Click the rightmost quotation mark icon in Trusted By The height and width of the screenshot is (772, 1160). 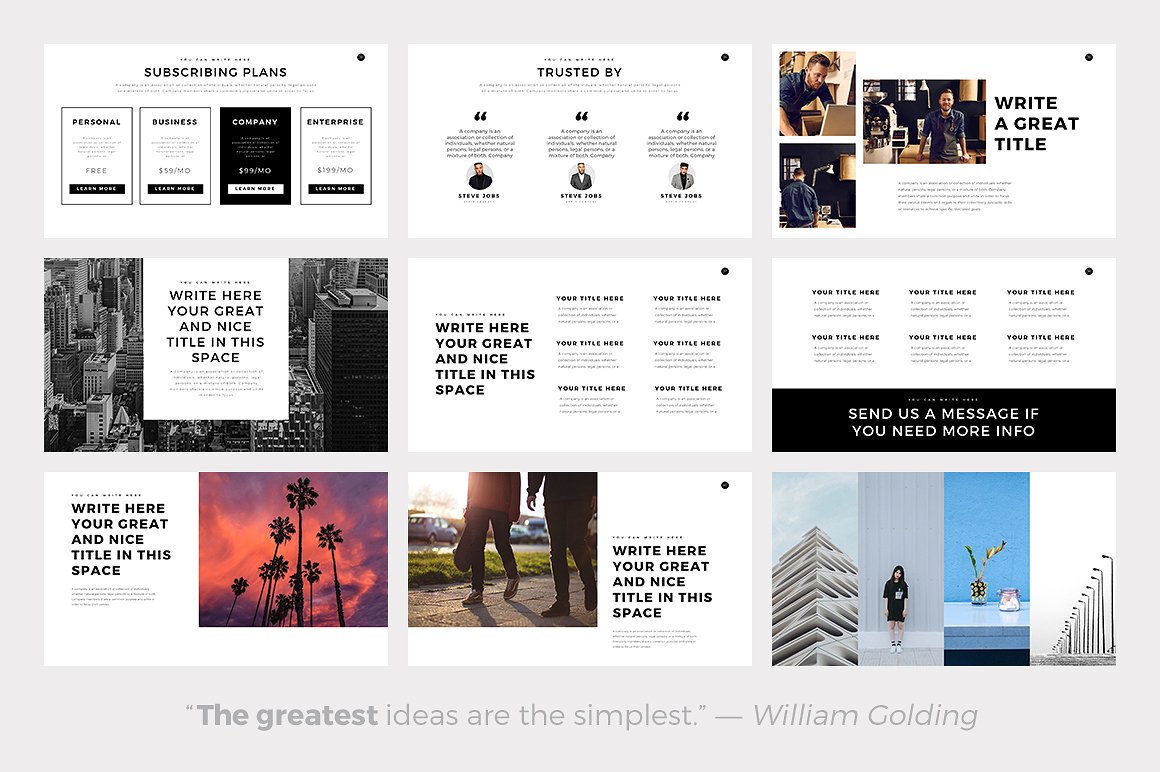[x=683, y=117]
